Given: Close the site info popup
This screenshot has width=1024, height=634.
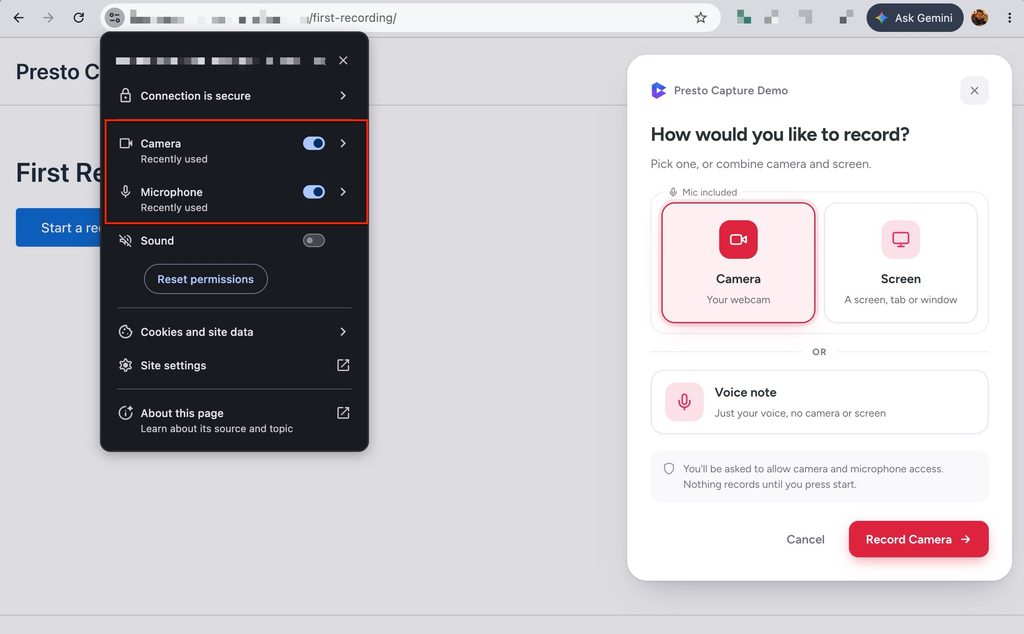Looking at the screenshot, I should tap(343, 60).
